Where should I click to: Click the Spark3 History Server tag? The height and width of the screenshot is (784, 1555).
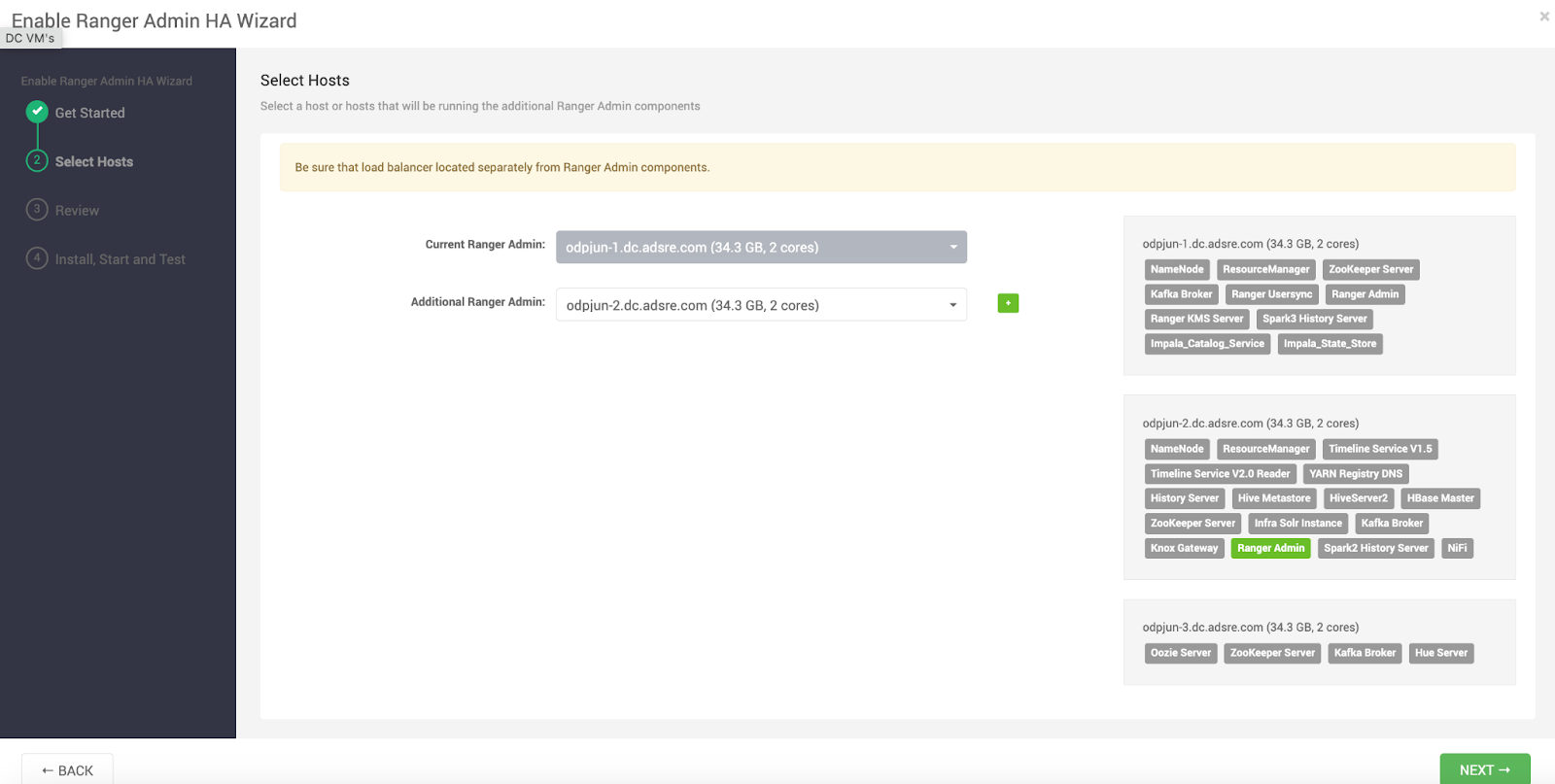click(x=1314, y=319)
